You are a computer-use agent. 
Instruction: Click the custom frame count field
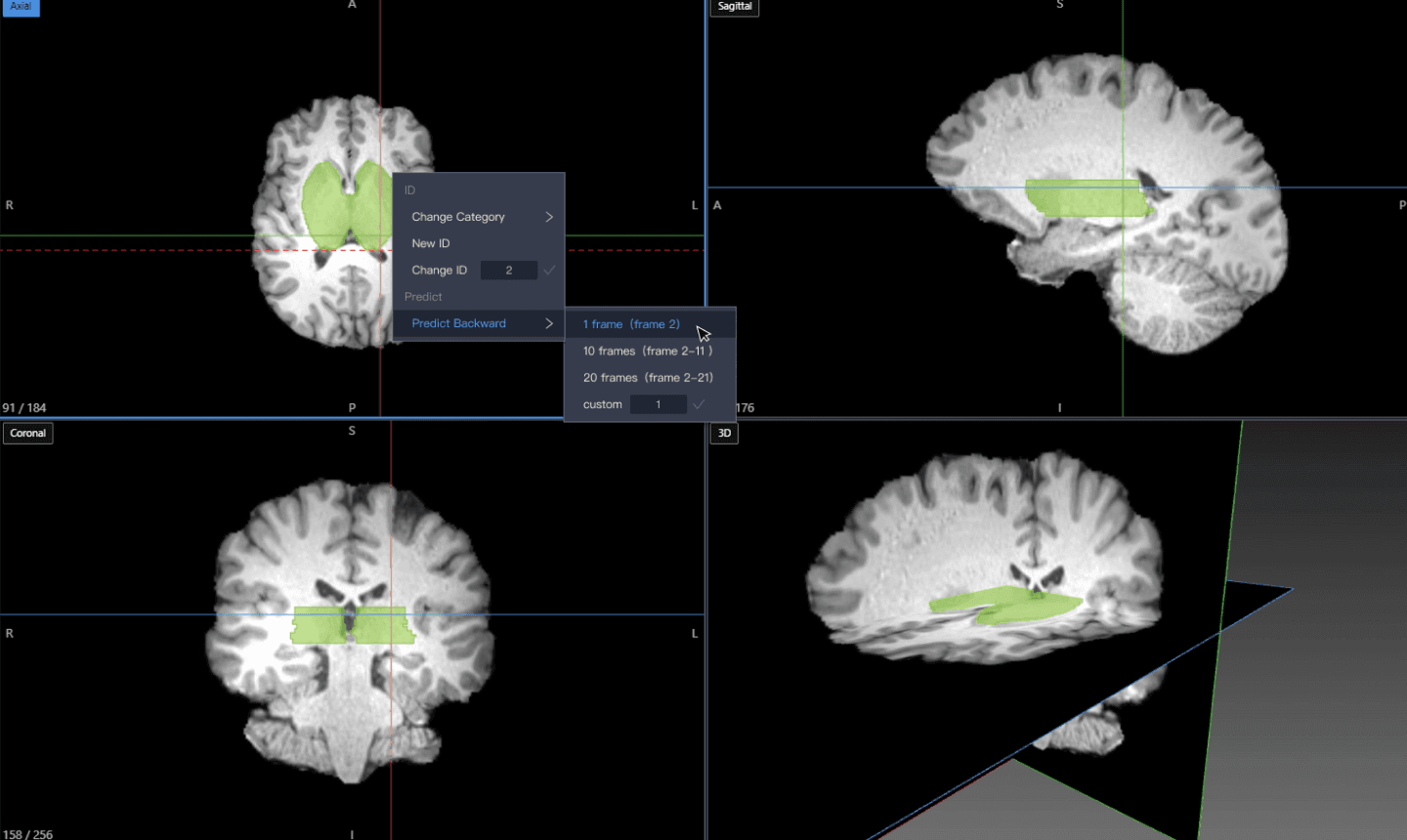pyautogui.click(x=658, y=404)
